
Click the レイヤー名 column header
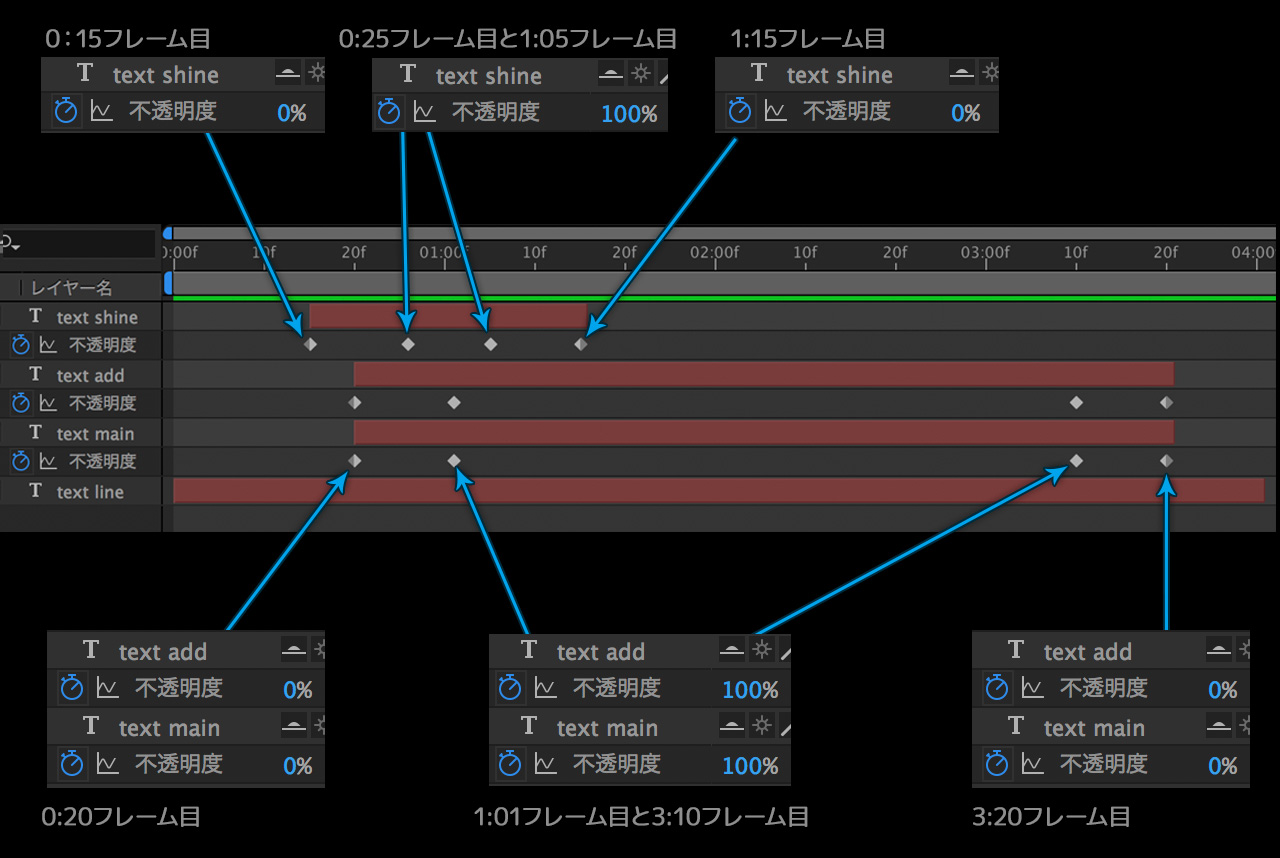72,288
